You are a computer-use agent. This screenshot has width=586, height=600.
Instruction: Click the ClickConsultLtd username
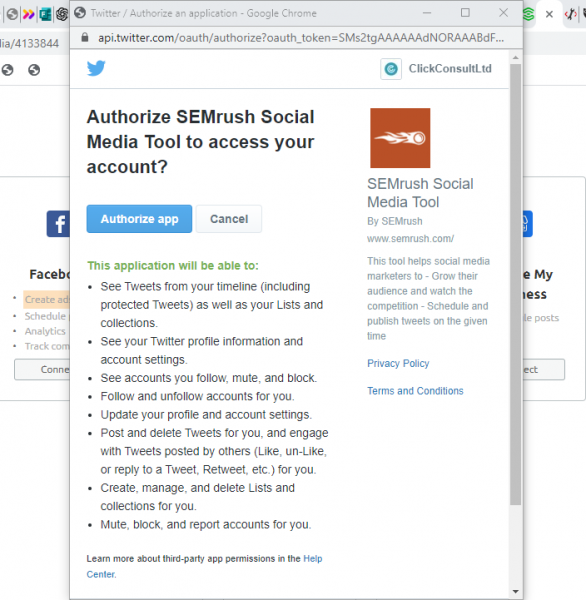pos(450,68)
